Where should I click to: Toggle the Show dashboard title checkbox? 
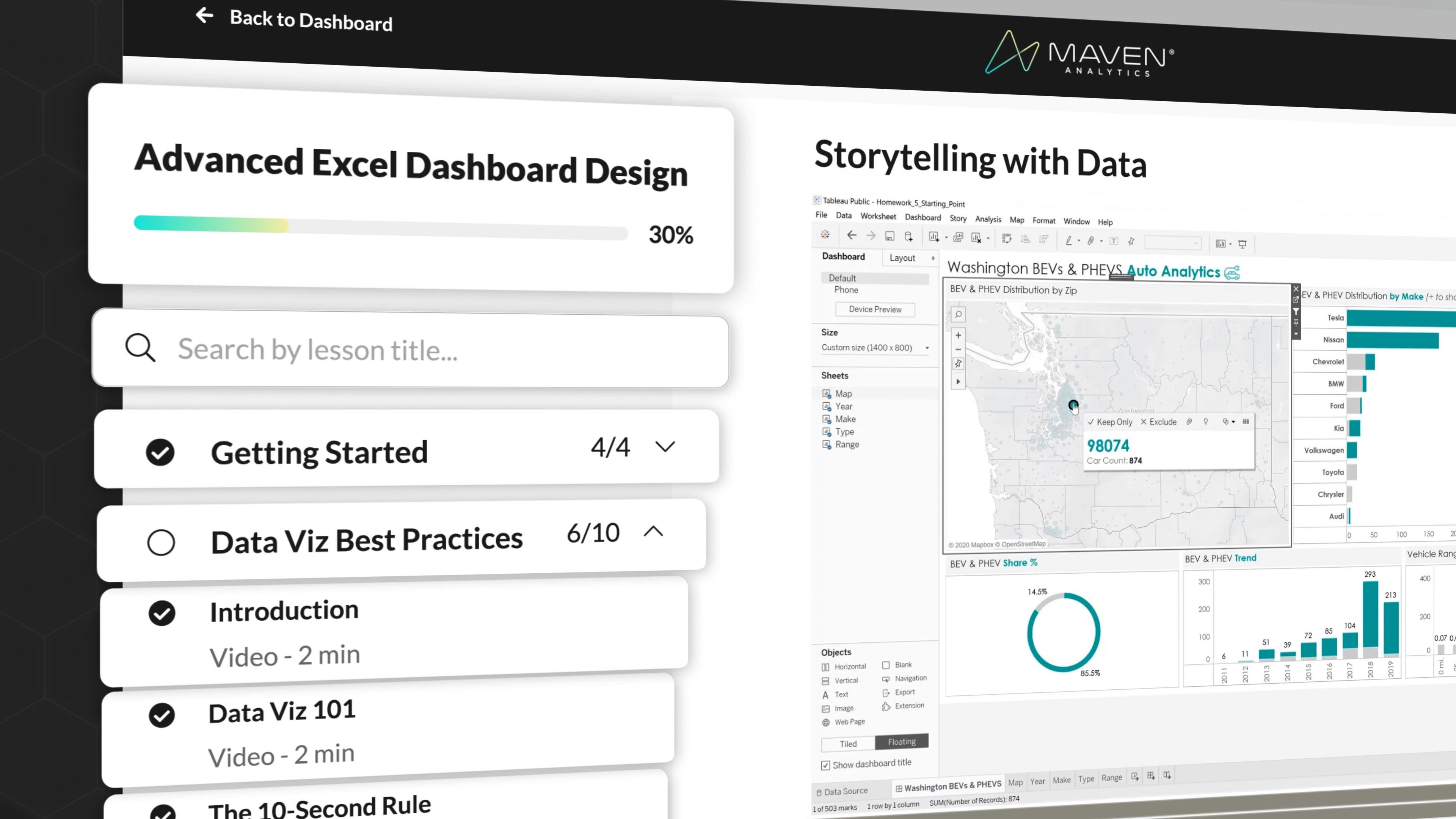[825, 765]
